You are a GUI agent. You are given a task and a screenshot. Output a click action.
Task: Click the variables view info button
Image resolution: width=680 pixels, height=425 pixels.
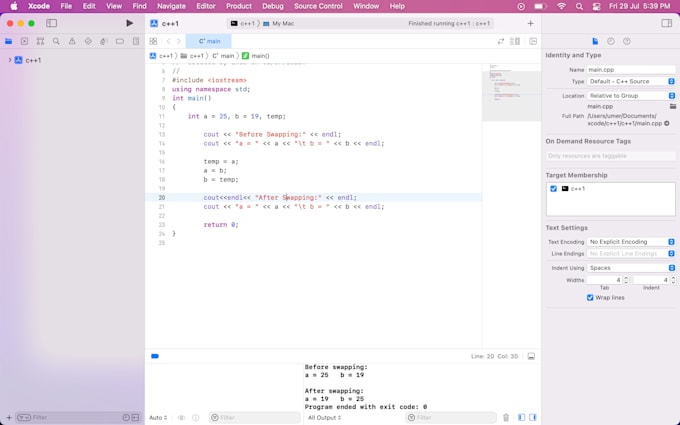(x=196, y=418)
